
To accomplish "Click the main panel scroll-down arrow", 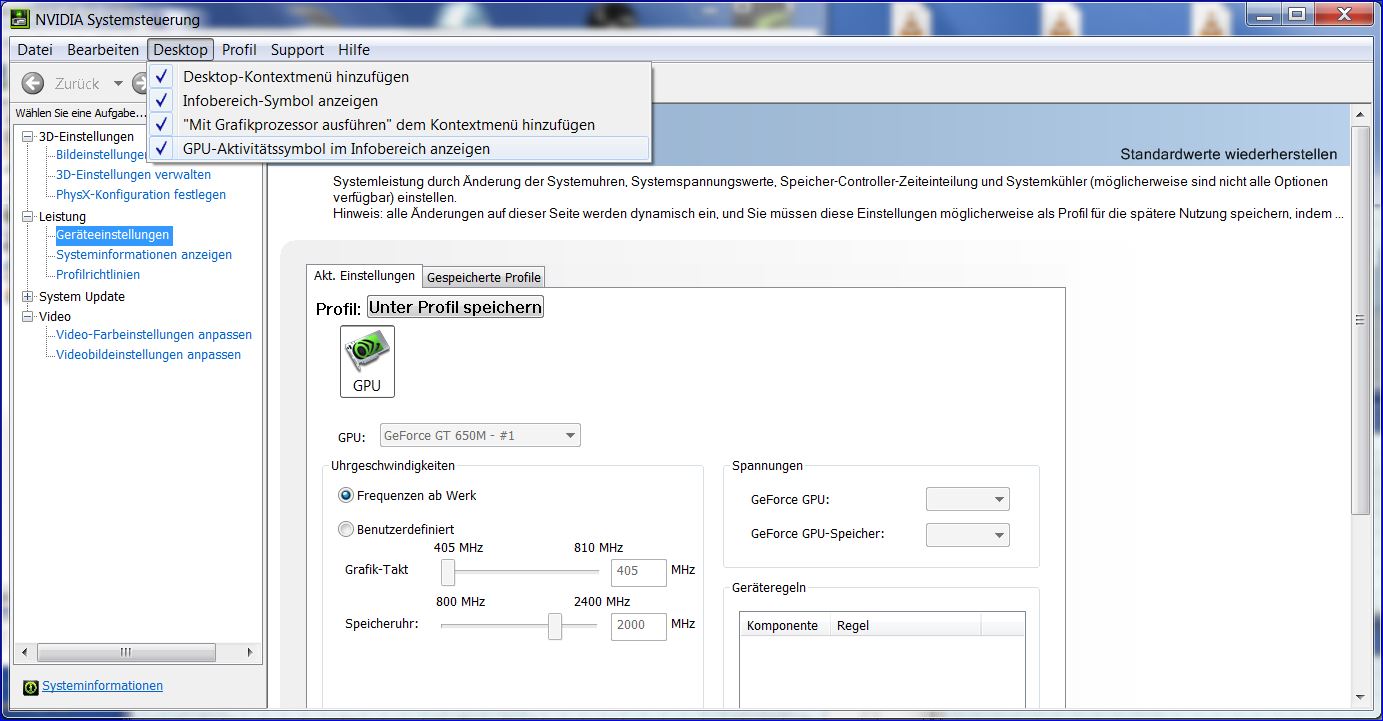I will point(1360,696).
